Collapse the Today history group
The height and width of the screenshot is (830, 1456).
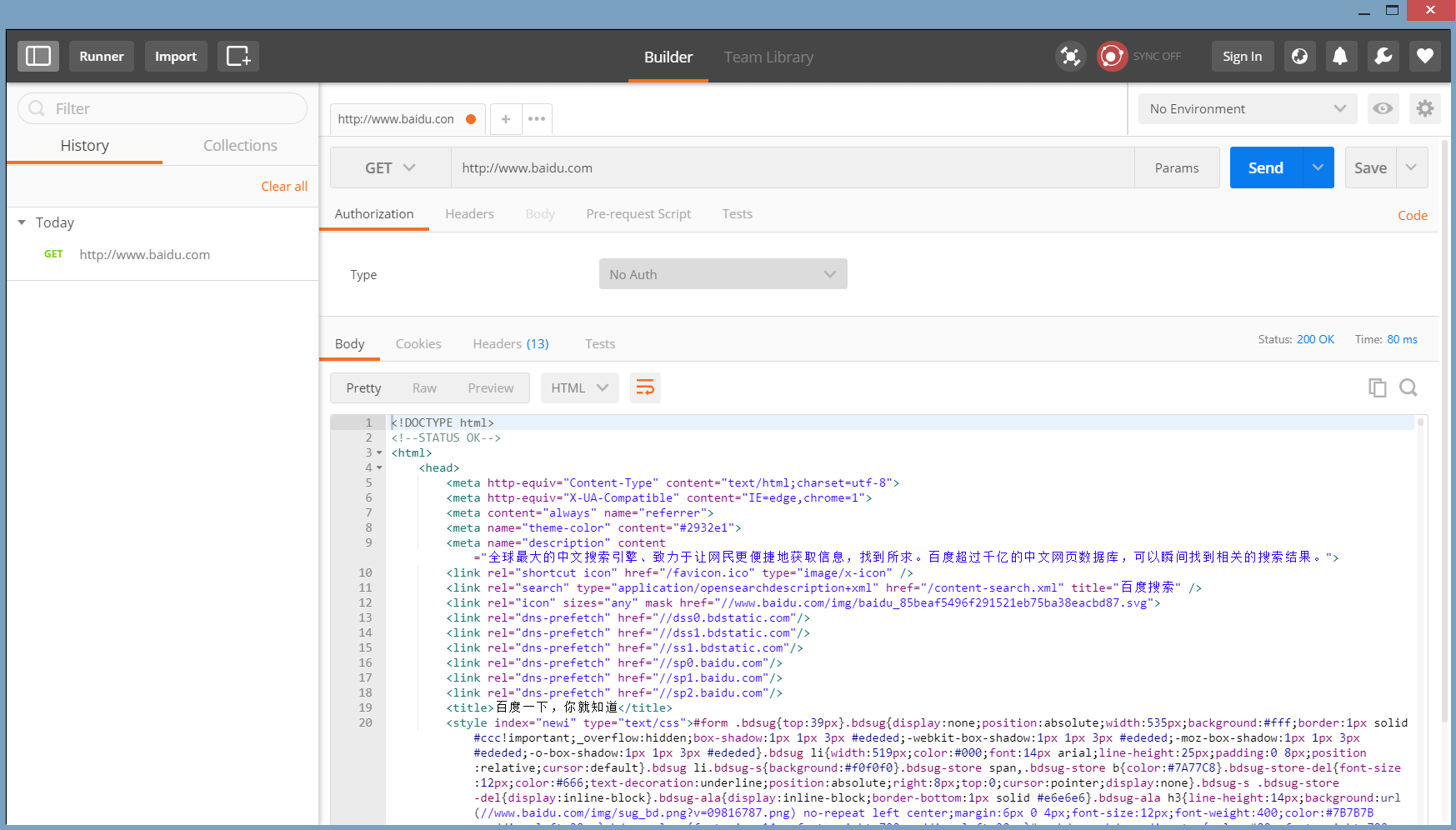pos(22,222)
